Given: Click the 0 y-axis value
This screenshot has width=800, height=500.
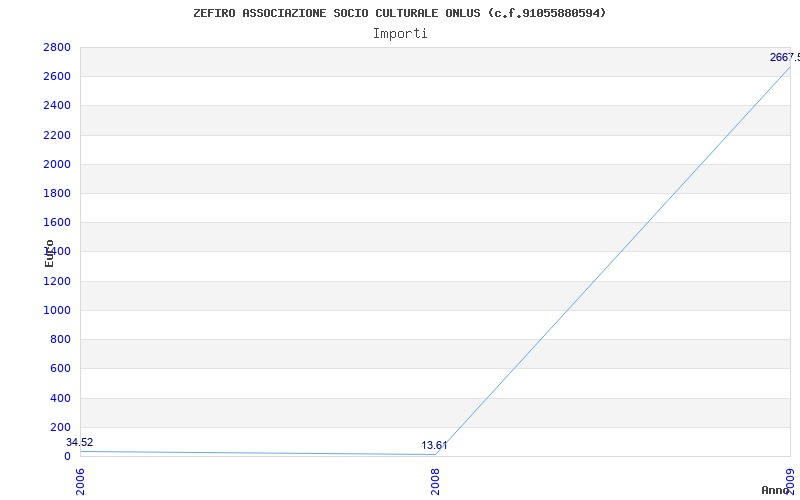Looking at the screenshot, I should click(67, 456).
